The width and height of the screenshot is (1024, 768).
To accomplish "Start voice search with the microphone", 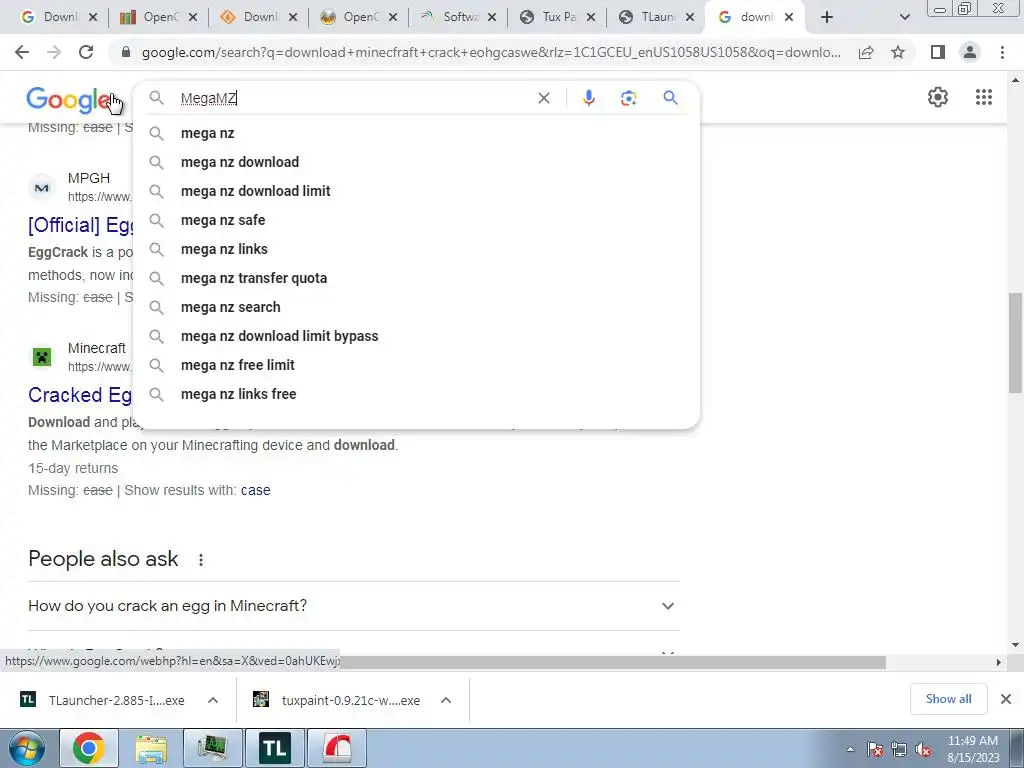I will click(x=588, y=98).
